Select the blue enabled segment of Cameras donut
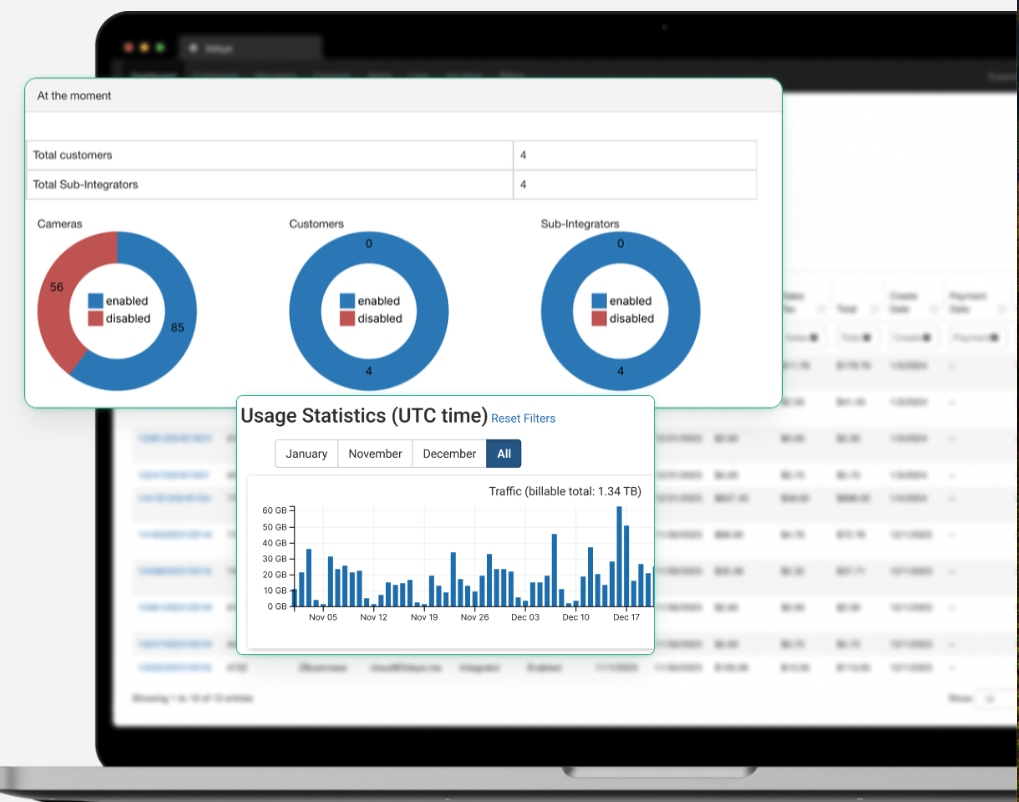Image resolution: width=1019 pixels, height=802 pixels. tap(177, 327)
